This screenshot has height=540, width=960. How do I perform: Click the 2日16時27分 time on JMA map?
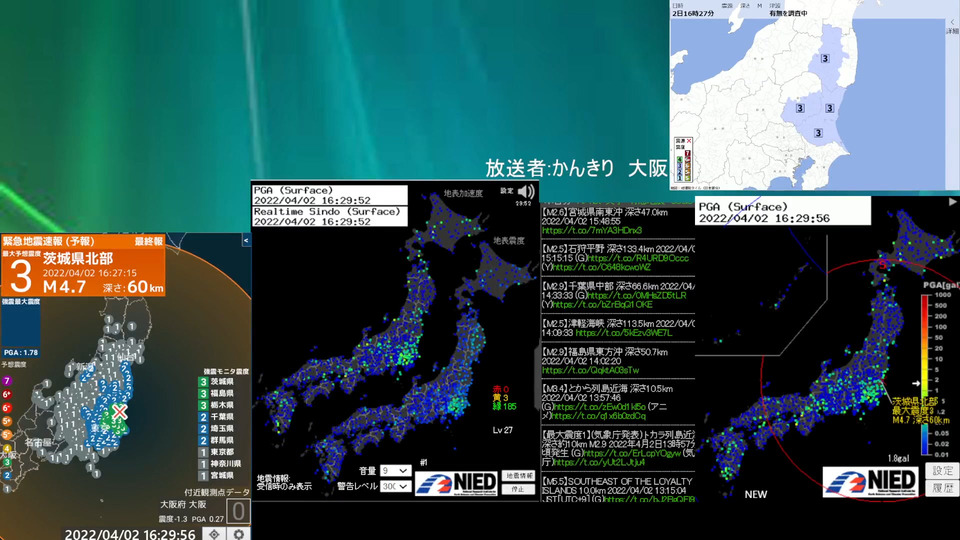coord(693,13)
